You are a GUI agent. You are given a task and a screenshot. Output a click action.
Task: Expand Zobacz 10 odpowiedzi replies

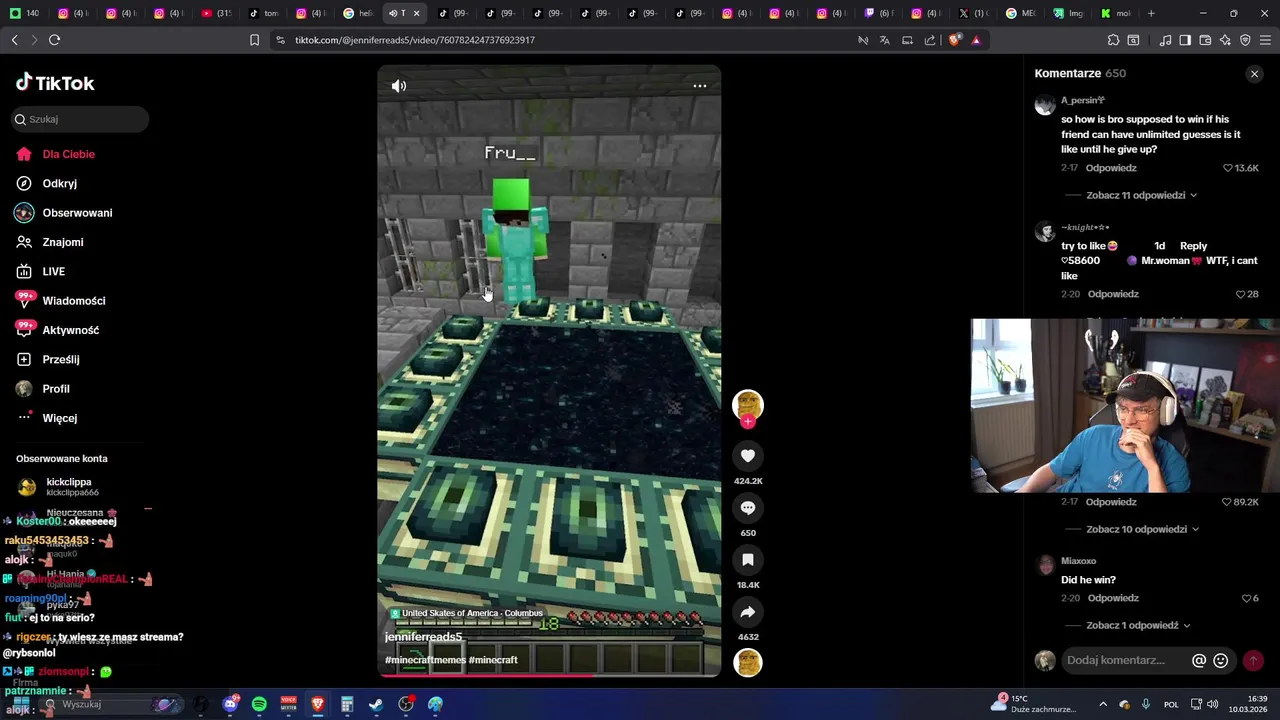click(1142, 529)
